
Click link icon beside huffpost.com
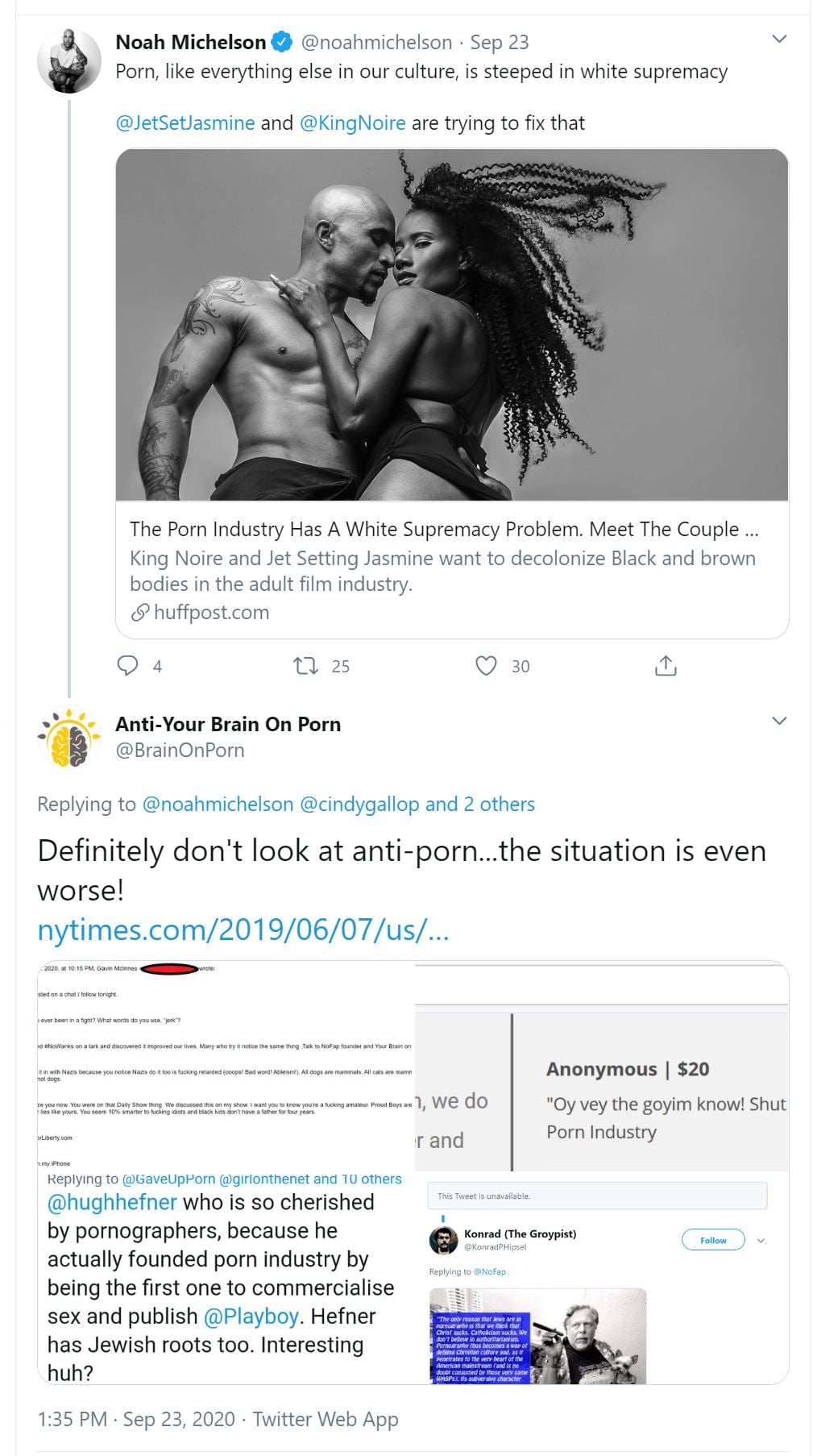139,613
